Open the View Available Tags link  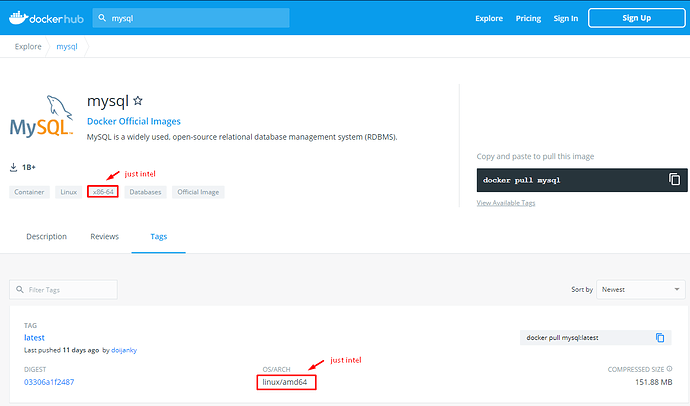pos(506,203)
